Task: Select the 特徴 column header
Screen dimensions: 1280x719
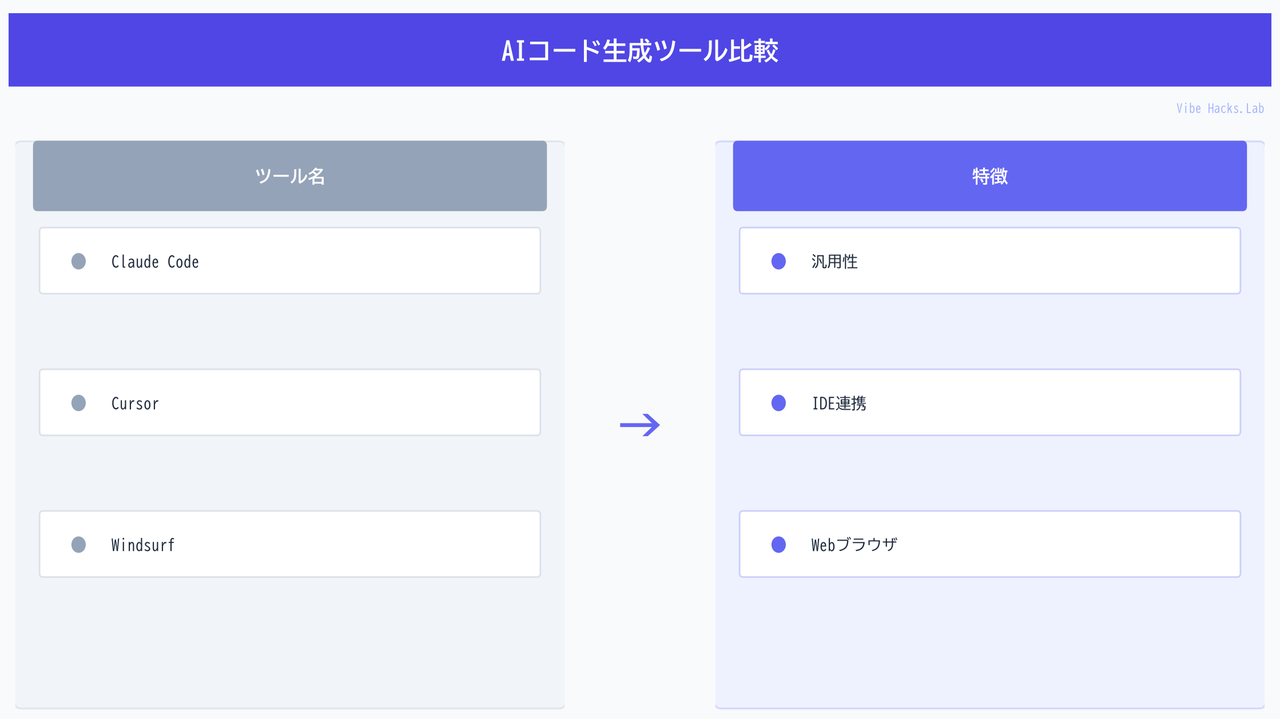Action: (990, 176)
